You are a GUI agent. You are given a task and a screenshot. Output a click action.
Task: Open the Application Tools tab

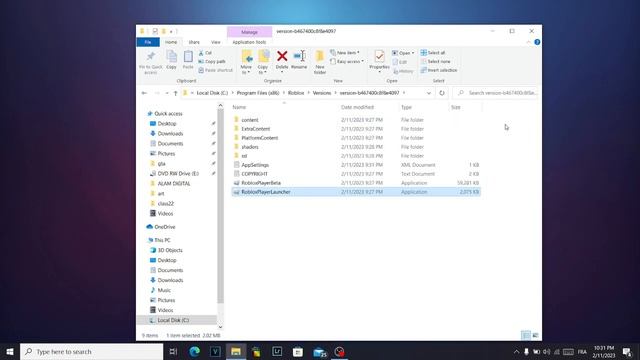coord(249,42)
